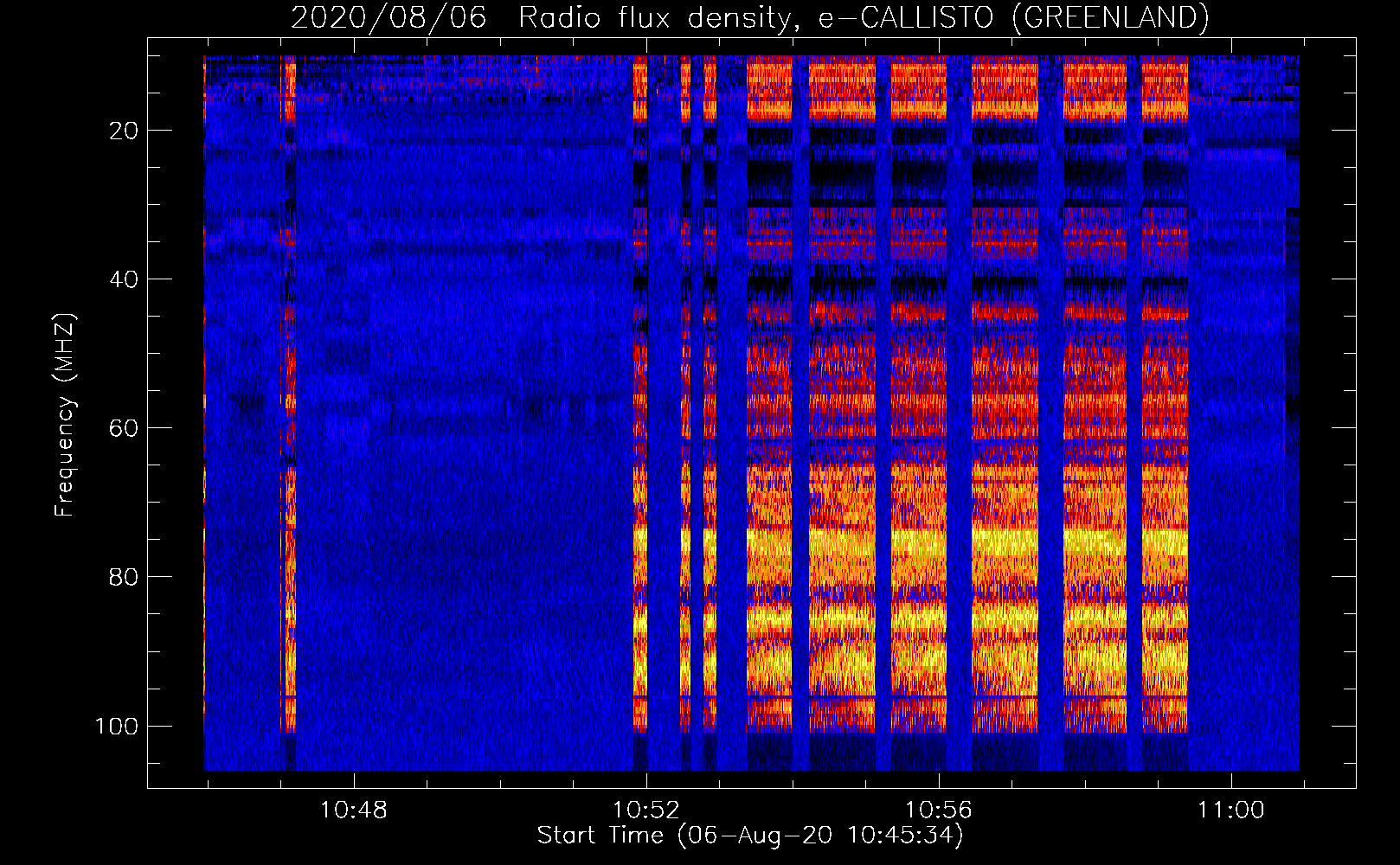Click the '100' frequency tick label
The height and width of the screenshot is (865, 1400).
(117, 726)
